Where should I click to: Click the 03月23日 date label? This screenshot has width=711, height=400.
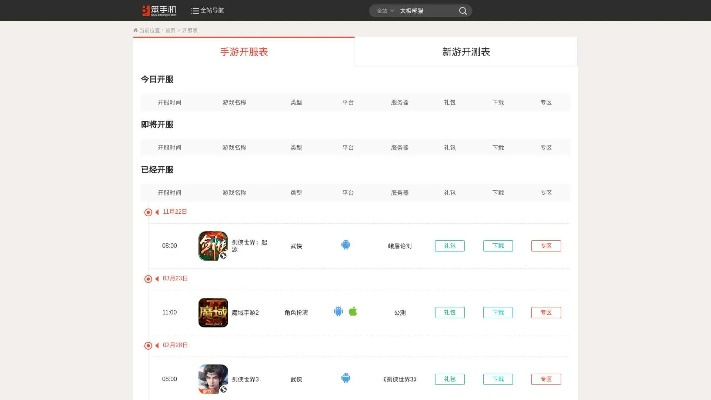tap(175, 278)
